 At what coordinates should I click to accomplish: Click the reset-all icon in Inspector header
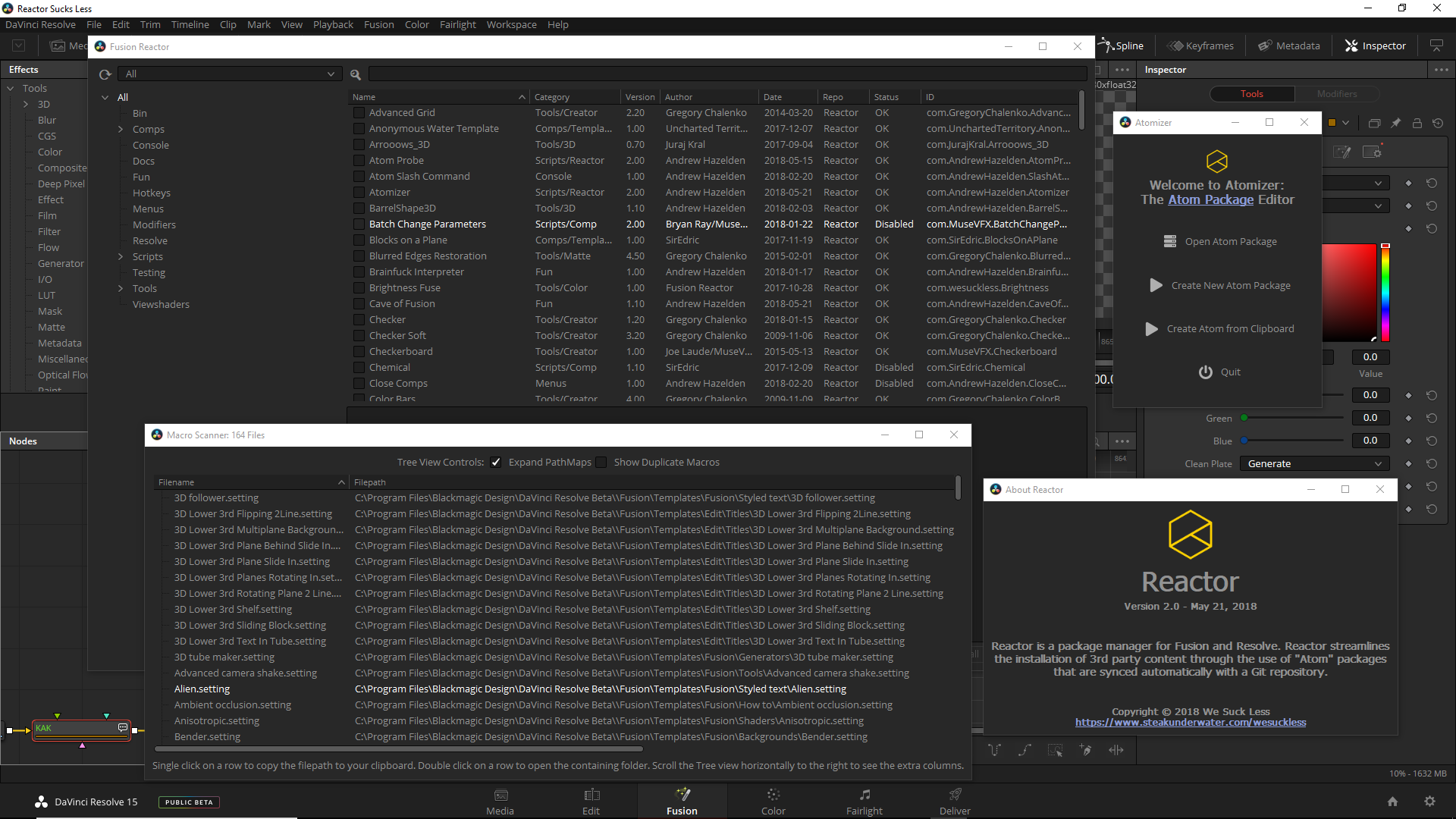tap(1438, 123)
